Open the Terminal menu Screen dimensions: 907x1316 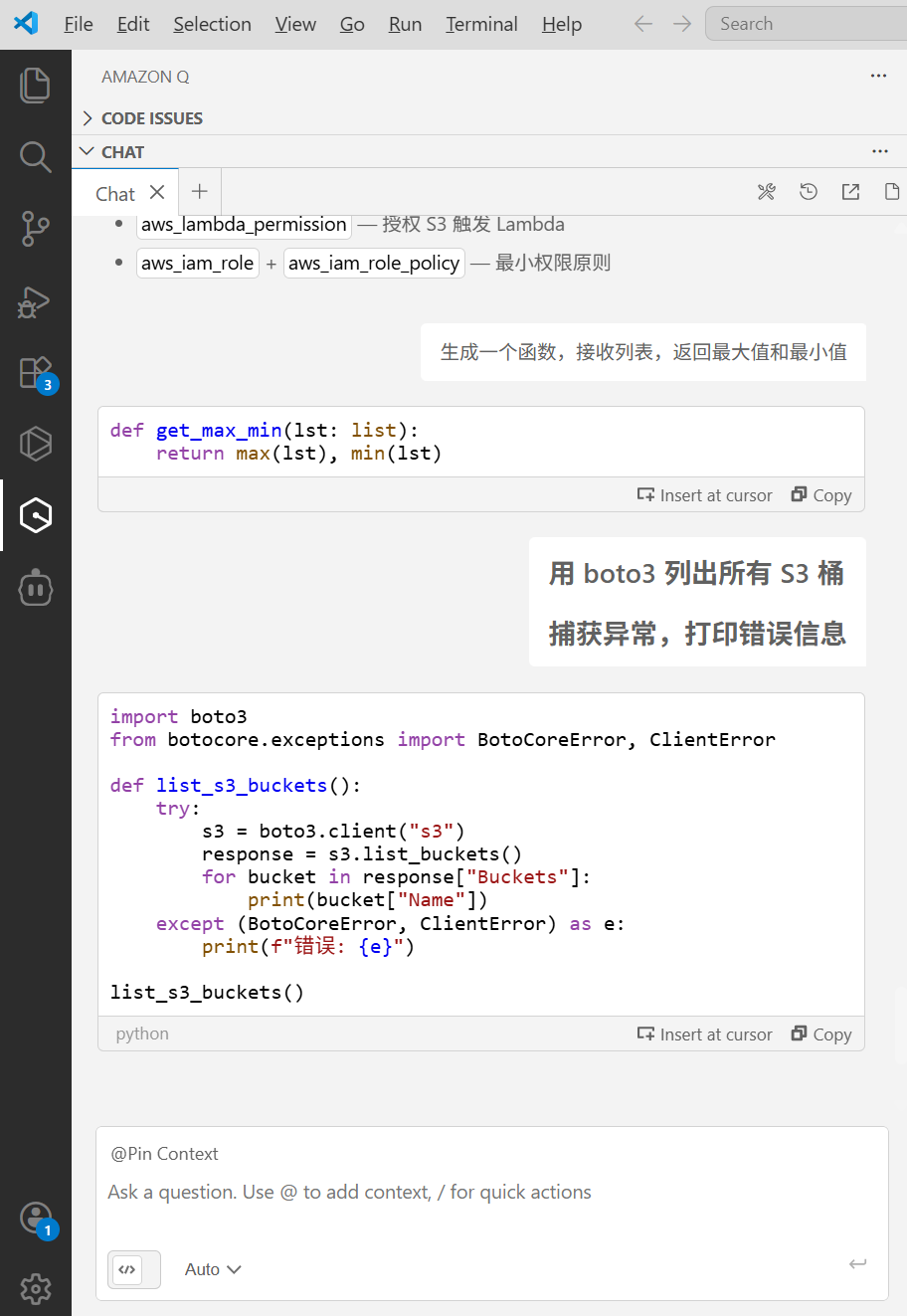point(481,24)
